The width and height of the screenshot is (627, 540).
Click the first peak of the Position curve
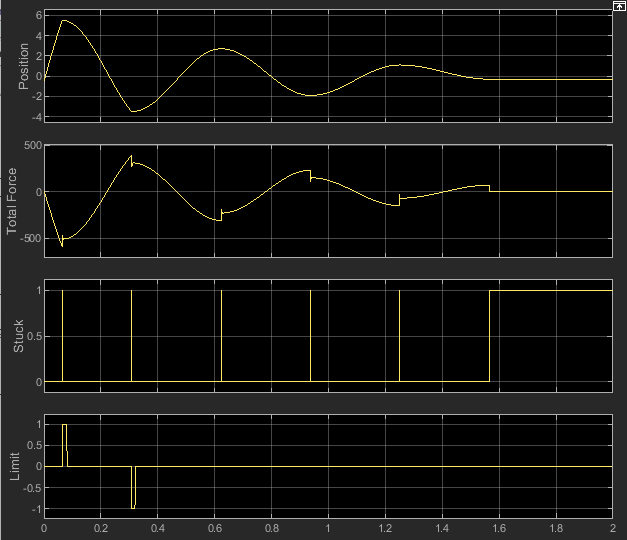(64, 20)
